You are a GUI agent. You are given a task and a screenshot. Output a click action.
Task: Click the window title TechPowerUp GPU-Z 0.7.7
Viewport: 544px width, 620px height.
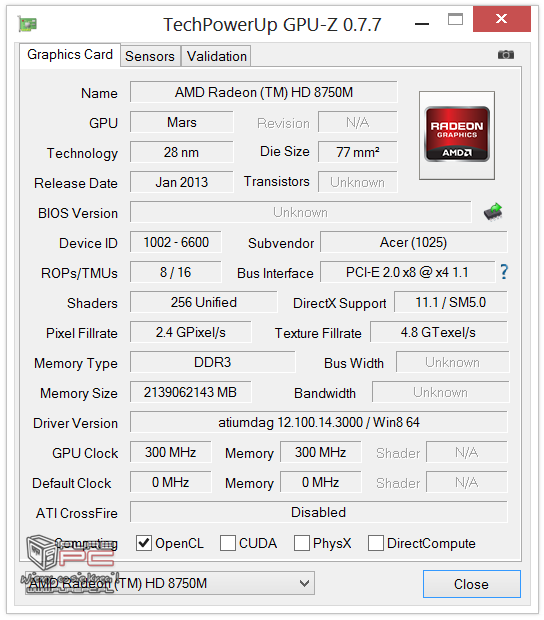(272, 25)
